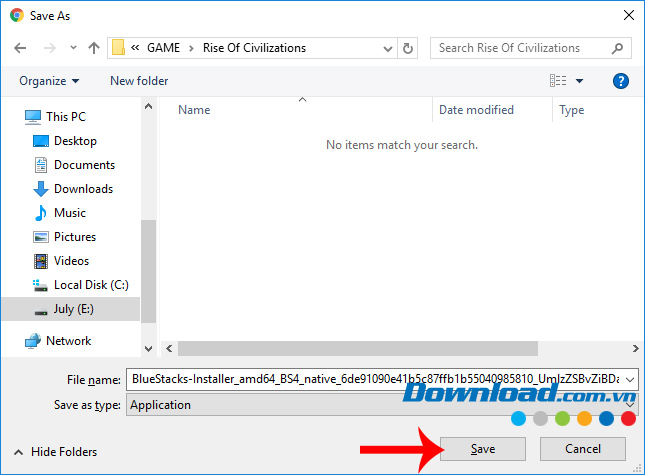This screenshot has width=645, height=475.
Task: Create a New folder
Action: 139,81
